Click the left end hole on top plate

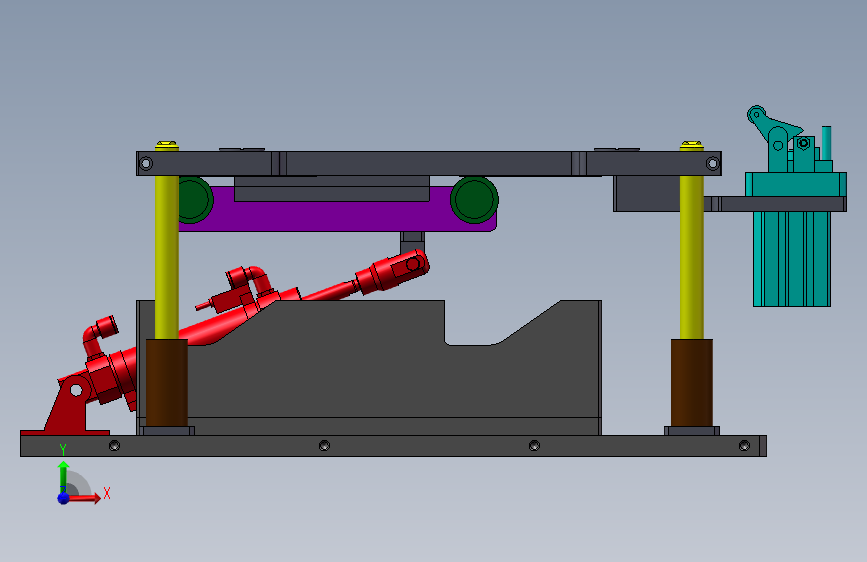(x=146, y=164)
